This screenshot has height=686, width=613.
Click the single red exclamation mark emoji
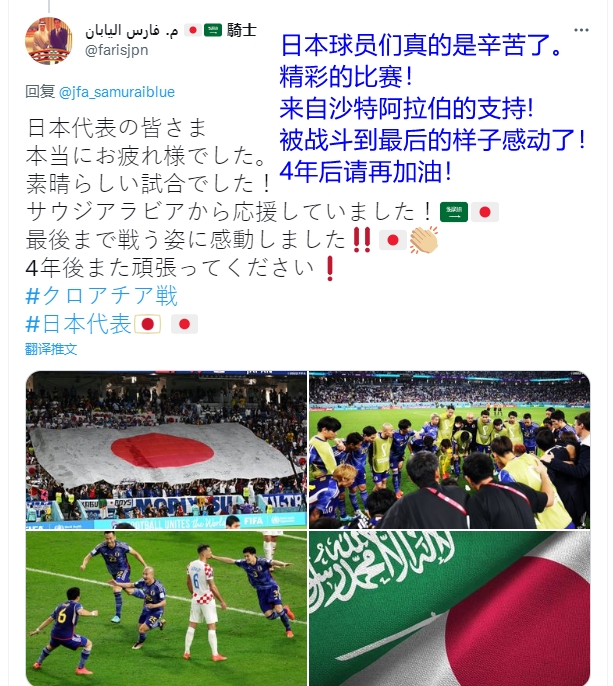[330, 268]
